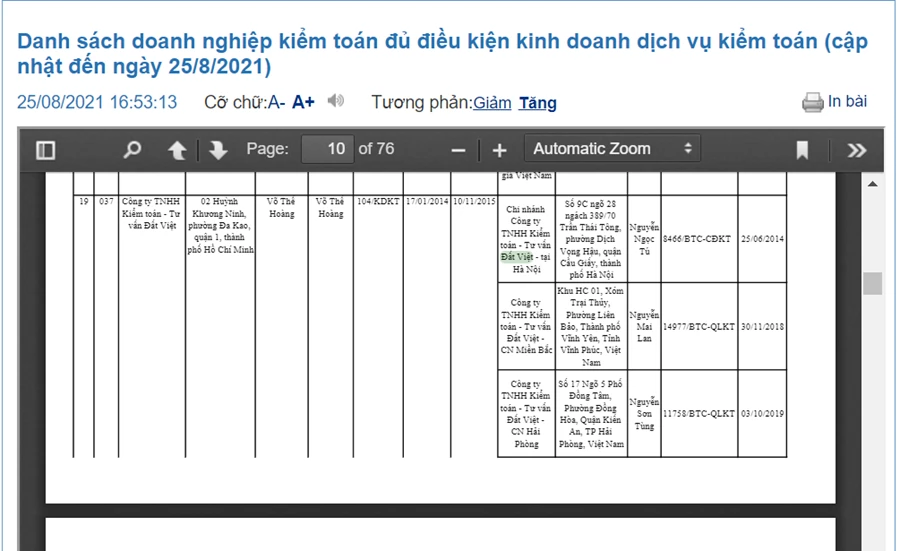This screenshot has width=900, height=551.
Task: Open the bookmark current view icon
Action: point(802,150)
